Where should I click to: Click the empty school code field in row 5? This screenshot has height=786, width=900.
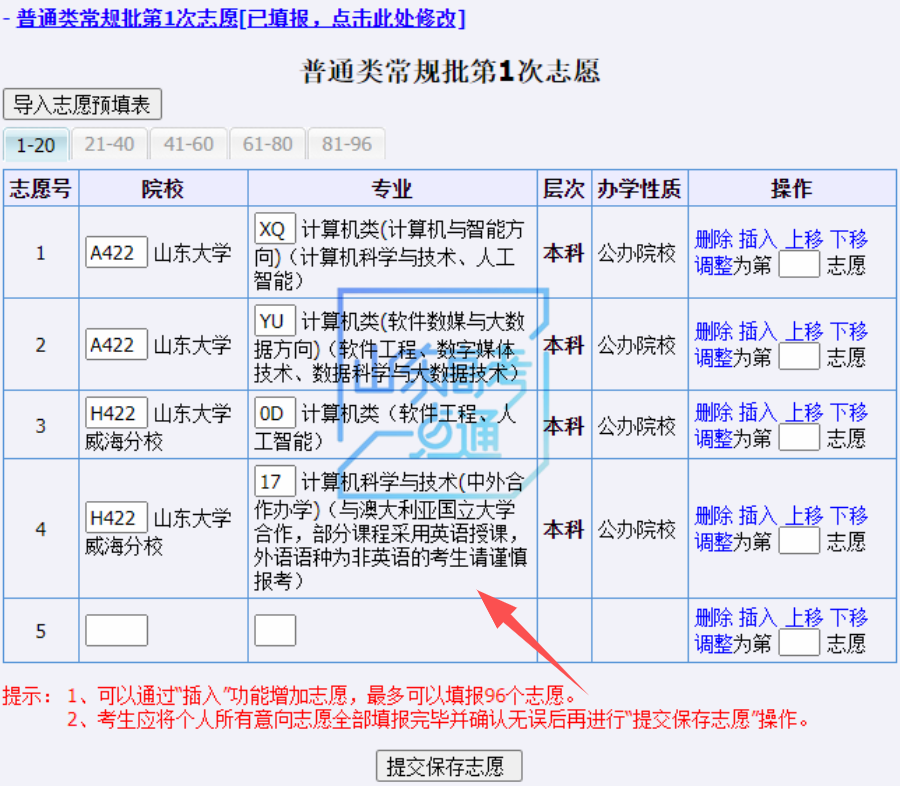pyautogui.click(x=117, y=631)
